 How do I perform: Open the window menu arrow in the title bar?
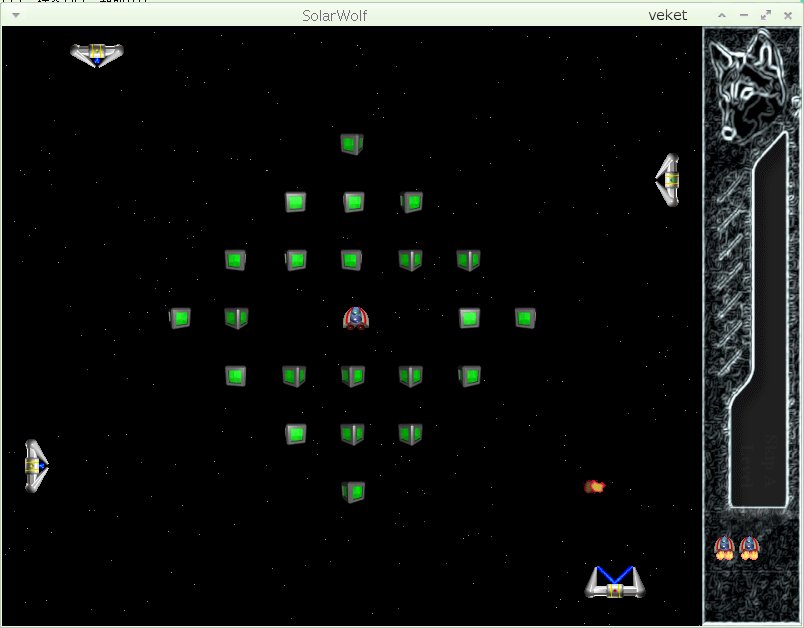tap(16, 15)
